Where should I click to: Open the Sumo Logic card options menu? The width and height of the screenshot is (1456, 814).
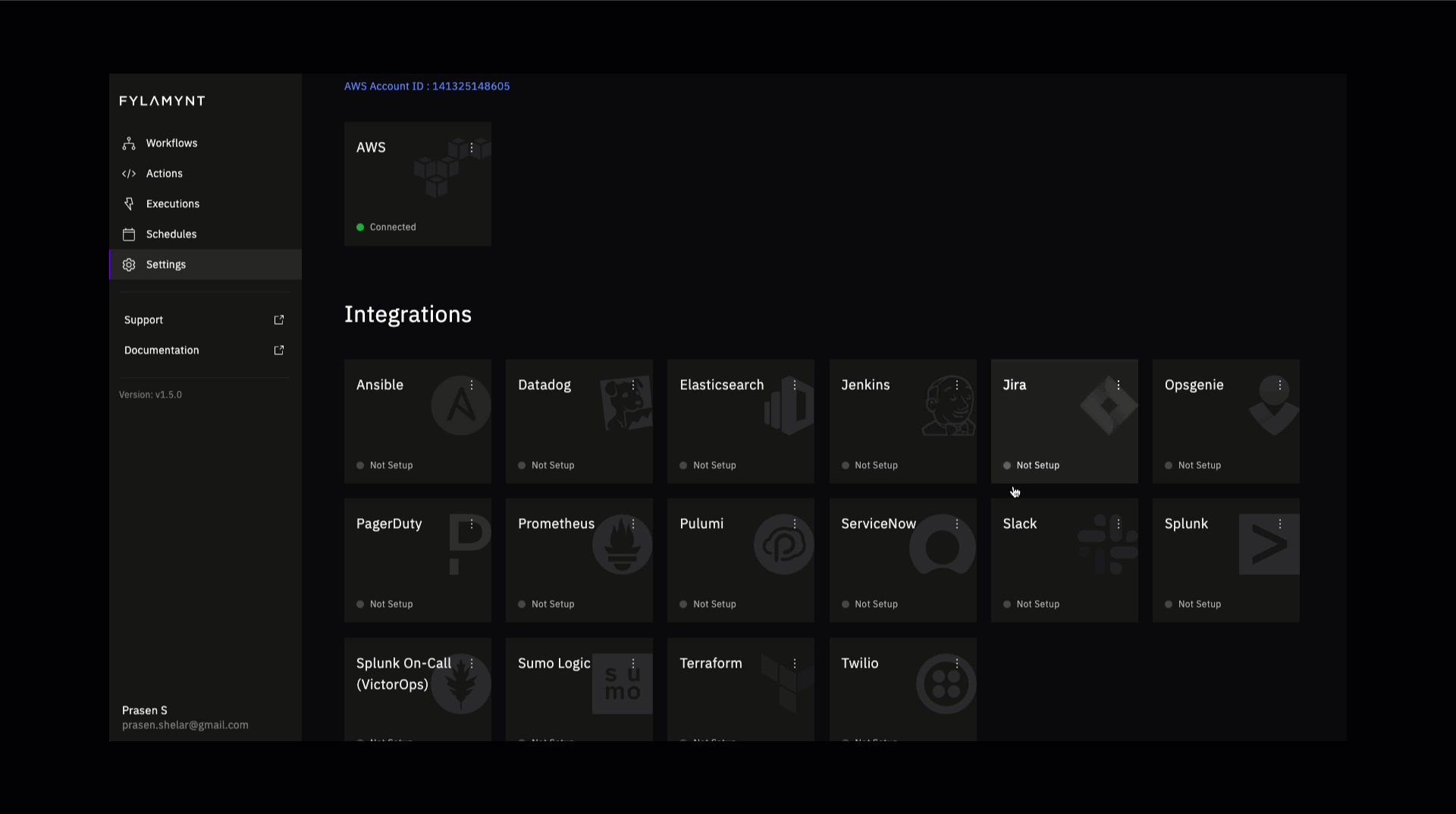point(633,664)
